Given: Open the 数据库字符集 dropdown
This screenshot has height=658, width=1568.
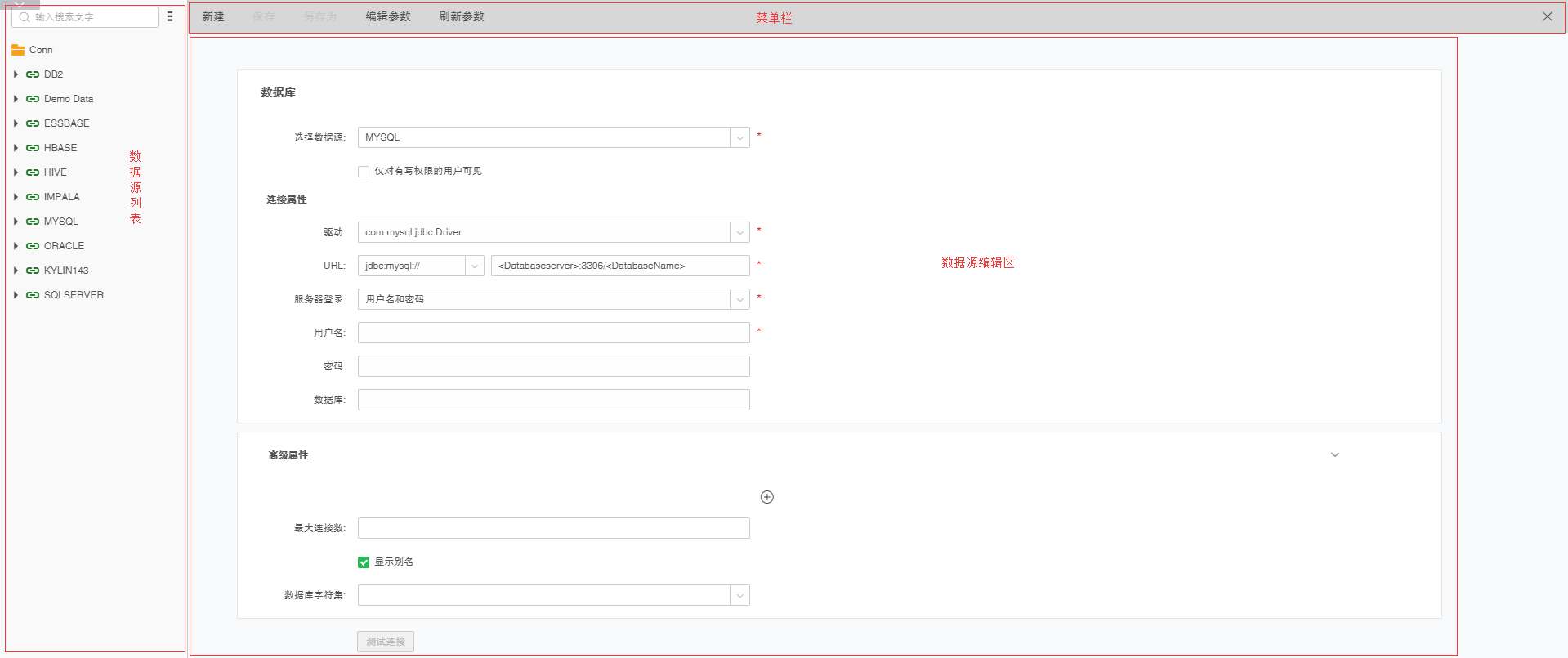Looking at the screenshot, I should click(x=739, y=595).
